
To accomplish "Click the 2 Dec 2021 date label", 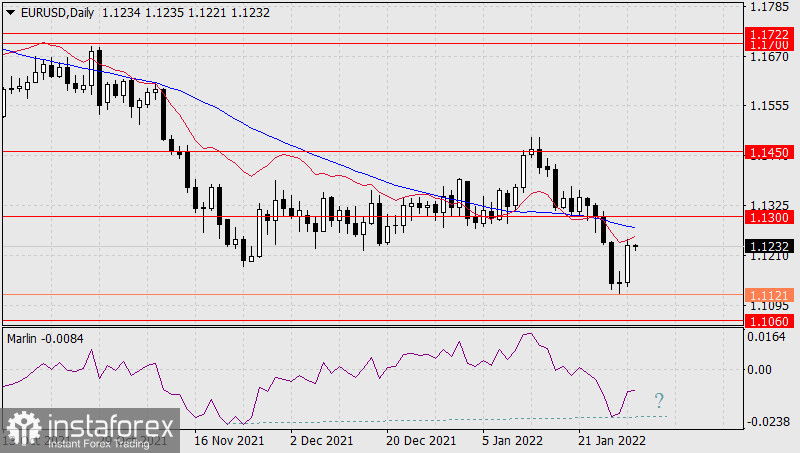I will (321, 440).
